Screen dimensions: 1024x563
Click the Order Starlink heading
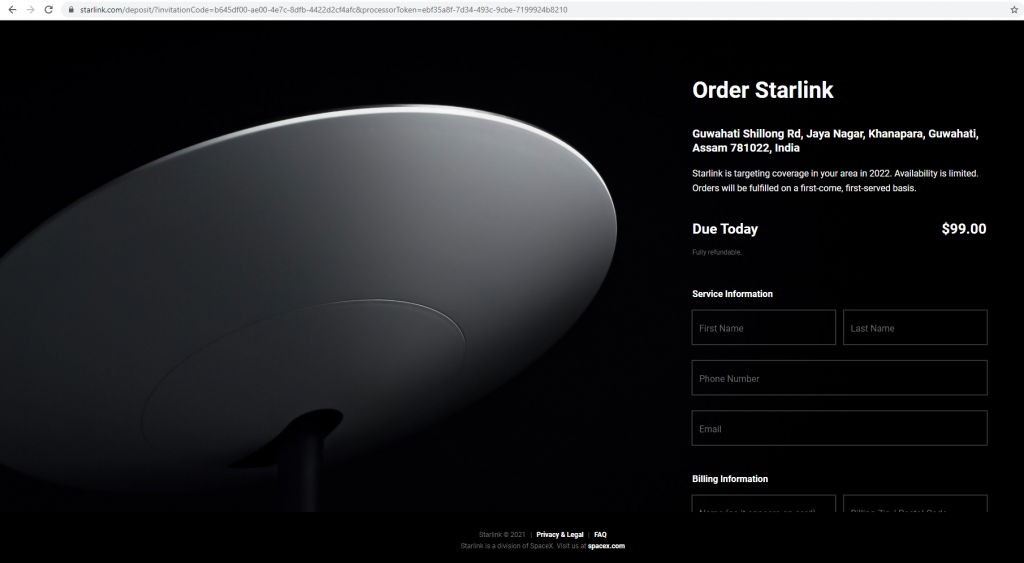tap(763, 90)
